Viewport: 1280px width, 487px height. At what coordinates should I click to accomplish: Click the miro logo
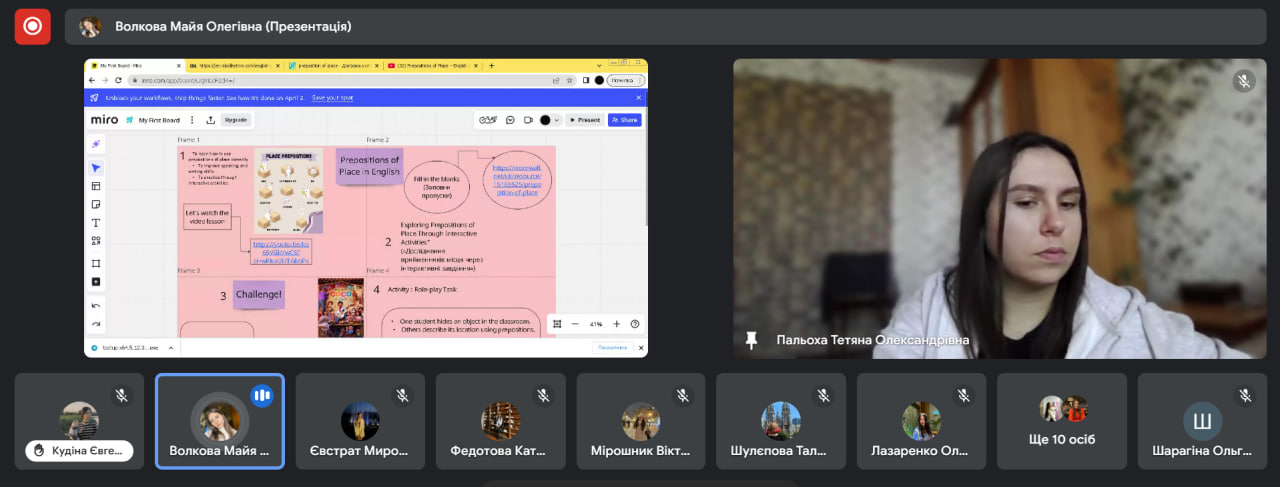(104, 120)
